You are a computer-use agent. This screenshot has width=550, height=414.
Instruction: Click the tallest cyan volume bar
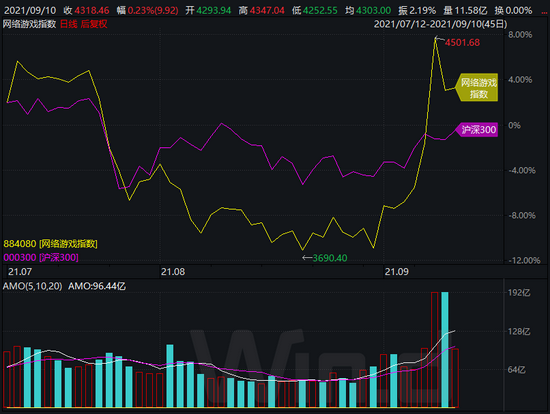tap(445, 349)
